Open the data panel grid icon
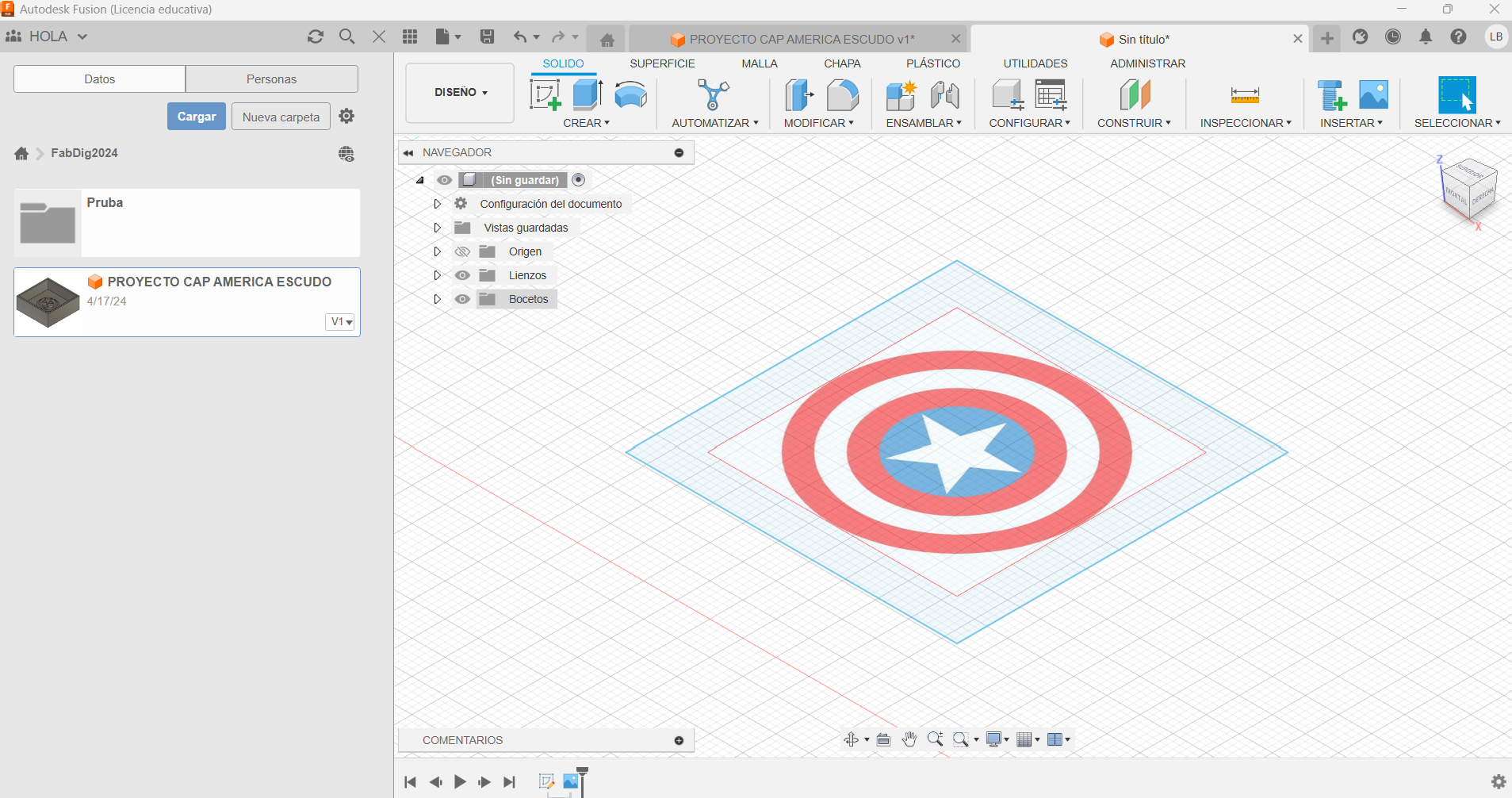 coord(410,36)
